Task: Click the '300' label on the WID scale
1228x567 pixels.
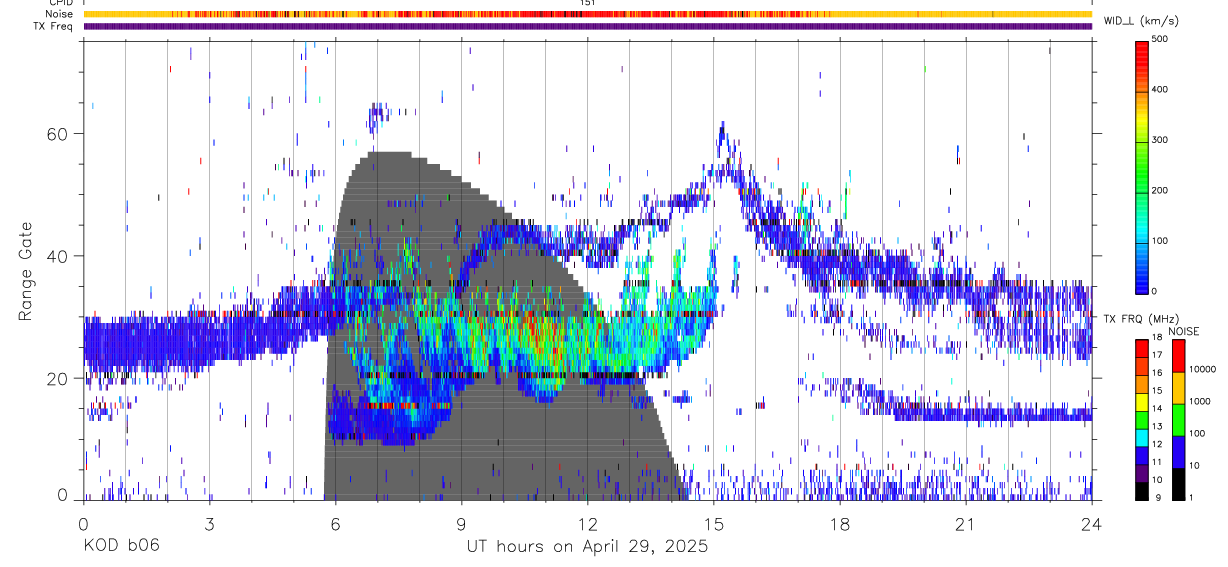Action: pyautogui.click(x=1160, y=139)
